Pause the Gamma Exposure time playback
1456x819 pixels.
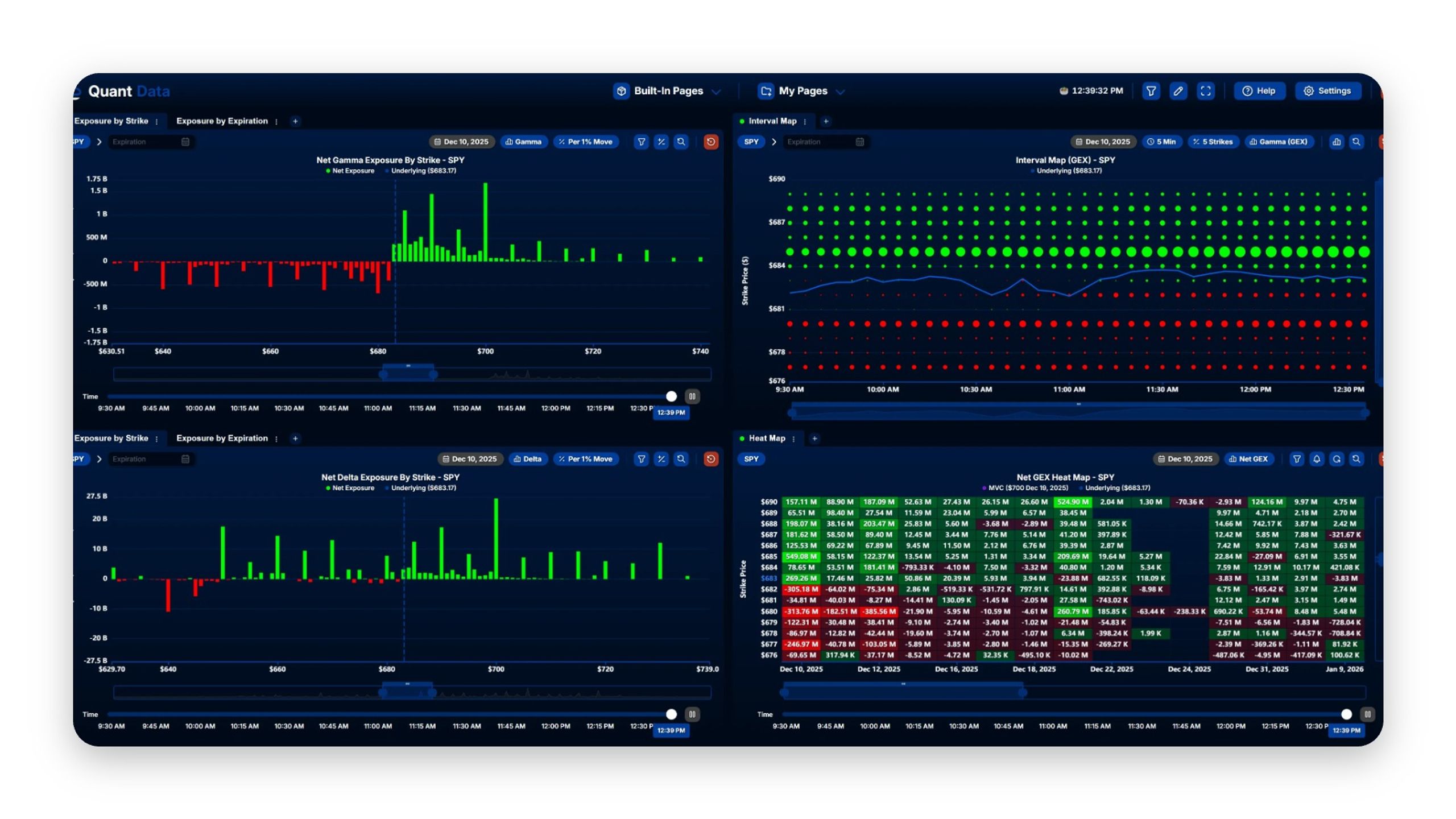pos(692,396)
